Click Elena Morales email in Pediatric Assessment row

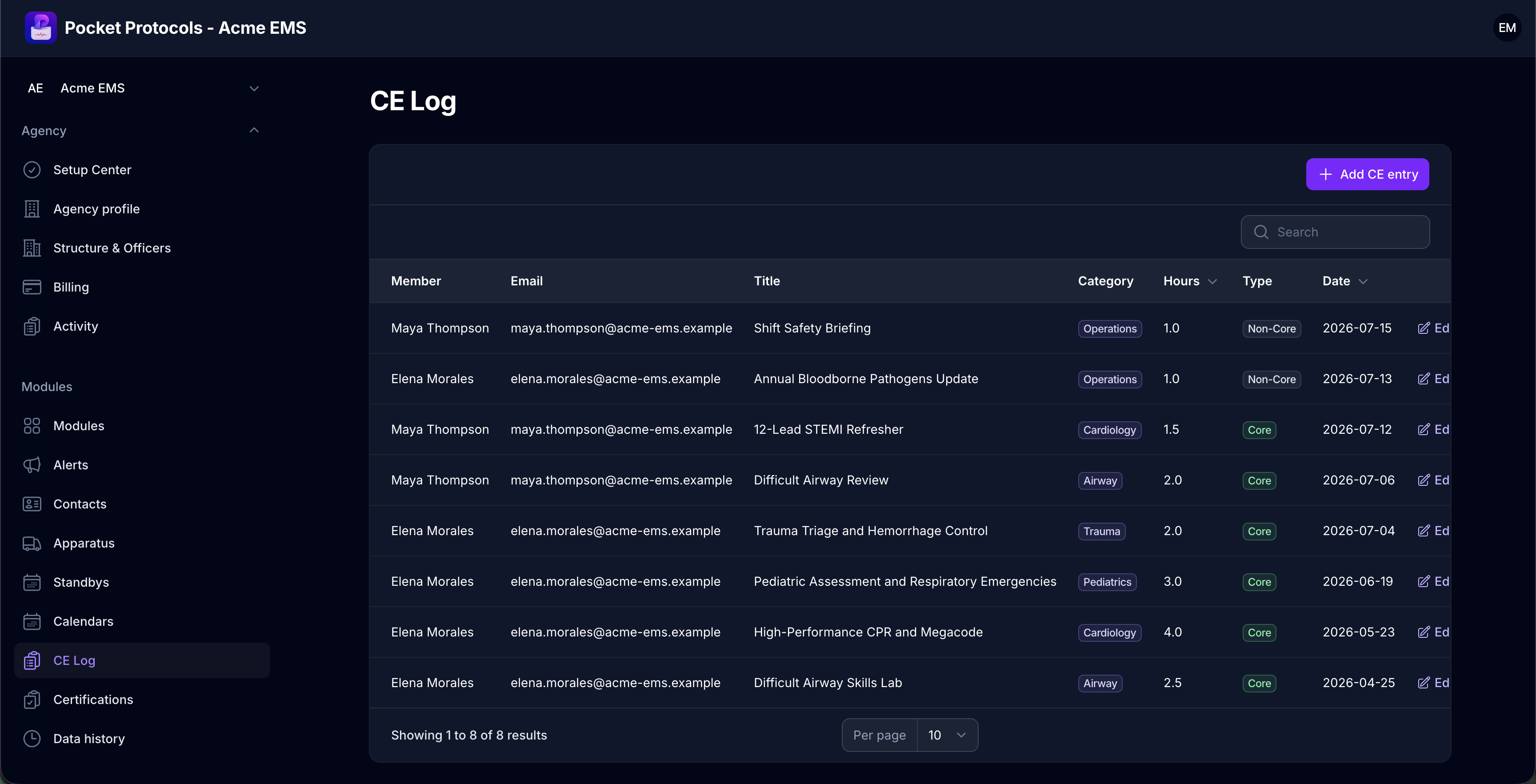[616, 581]
